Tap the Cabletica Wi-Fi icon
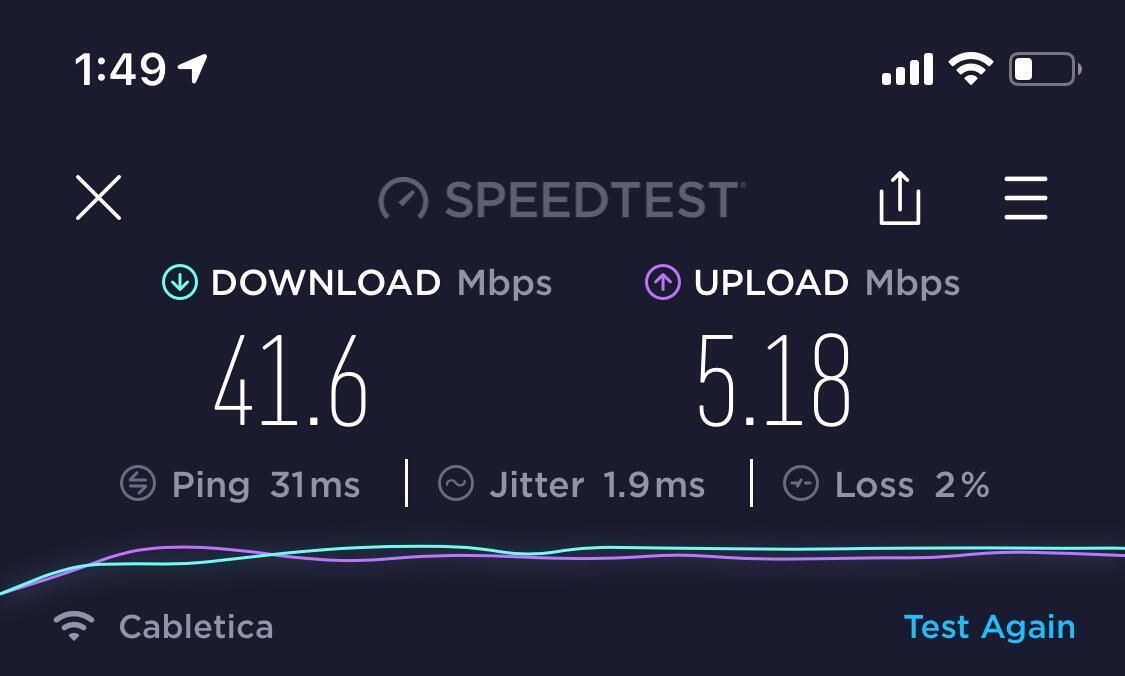 (74, 626)
